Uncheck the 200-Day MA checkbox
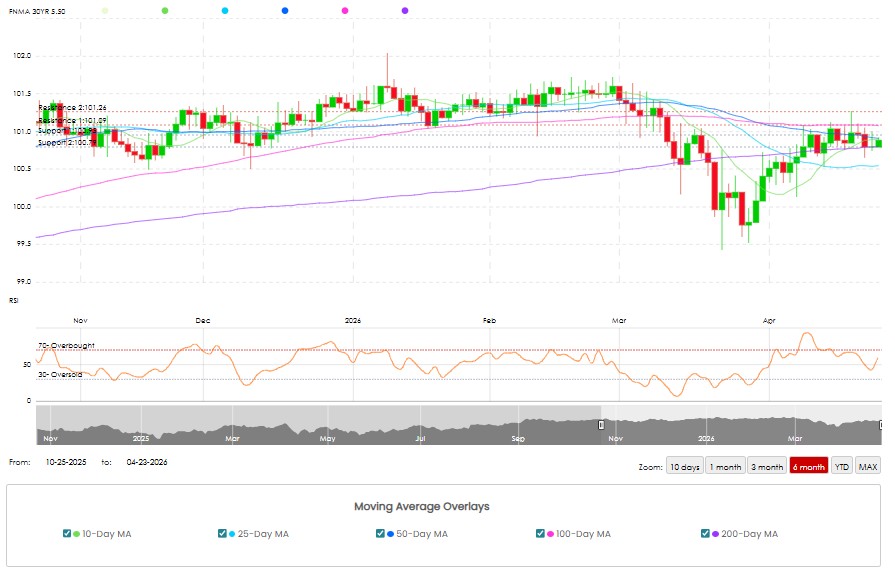The height and width of the screenshot is (577, 895). click(x=706, y=534)
